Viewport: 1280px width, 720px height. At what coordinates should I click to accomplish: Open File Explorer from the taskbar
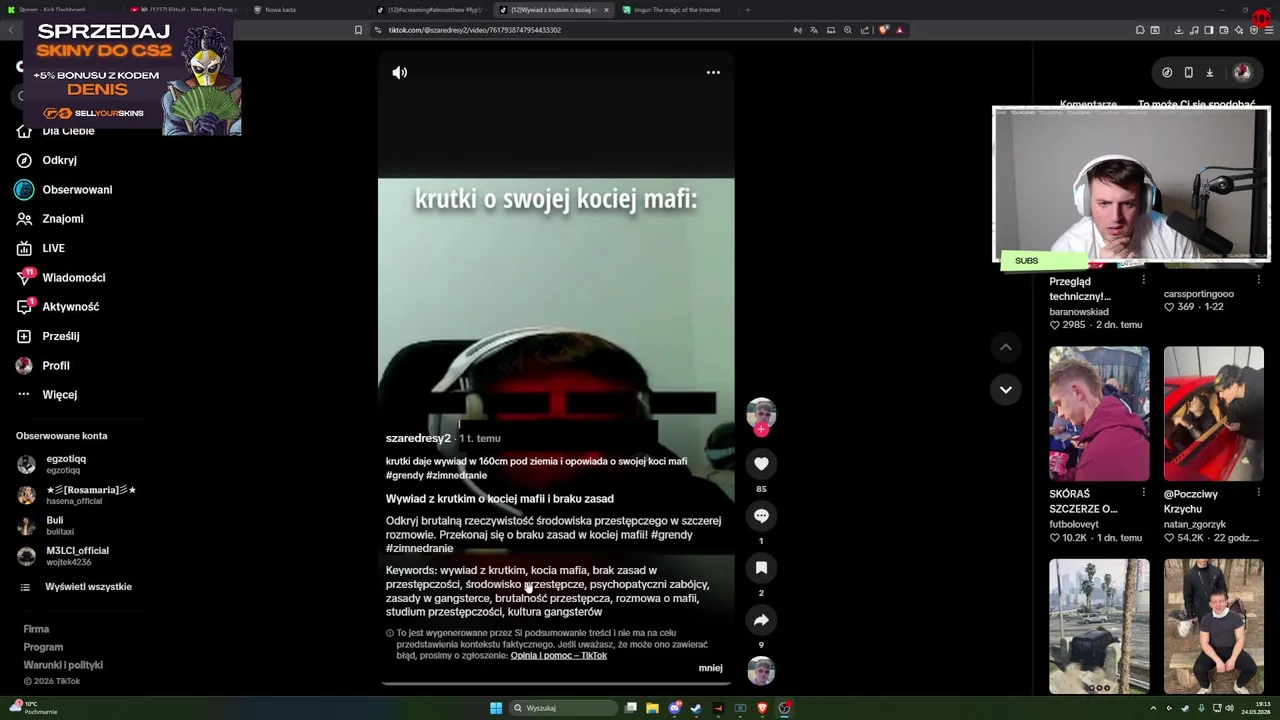coord(652,708)
